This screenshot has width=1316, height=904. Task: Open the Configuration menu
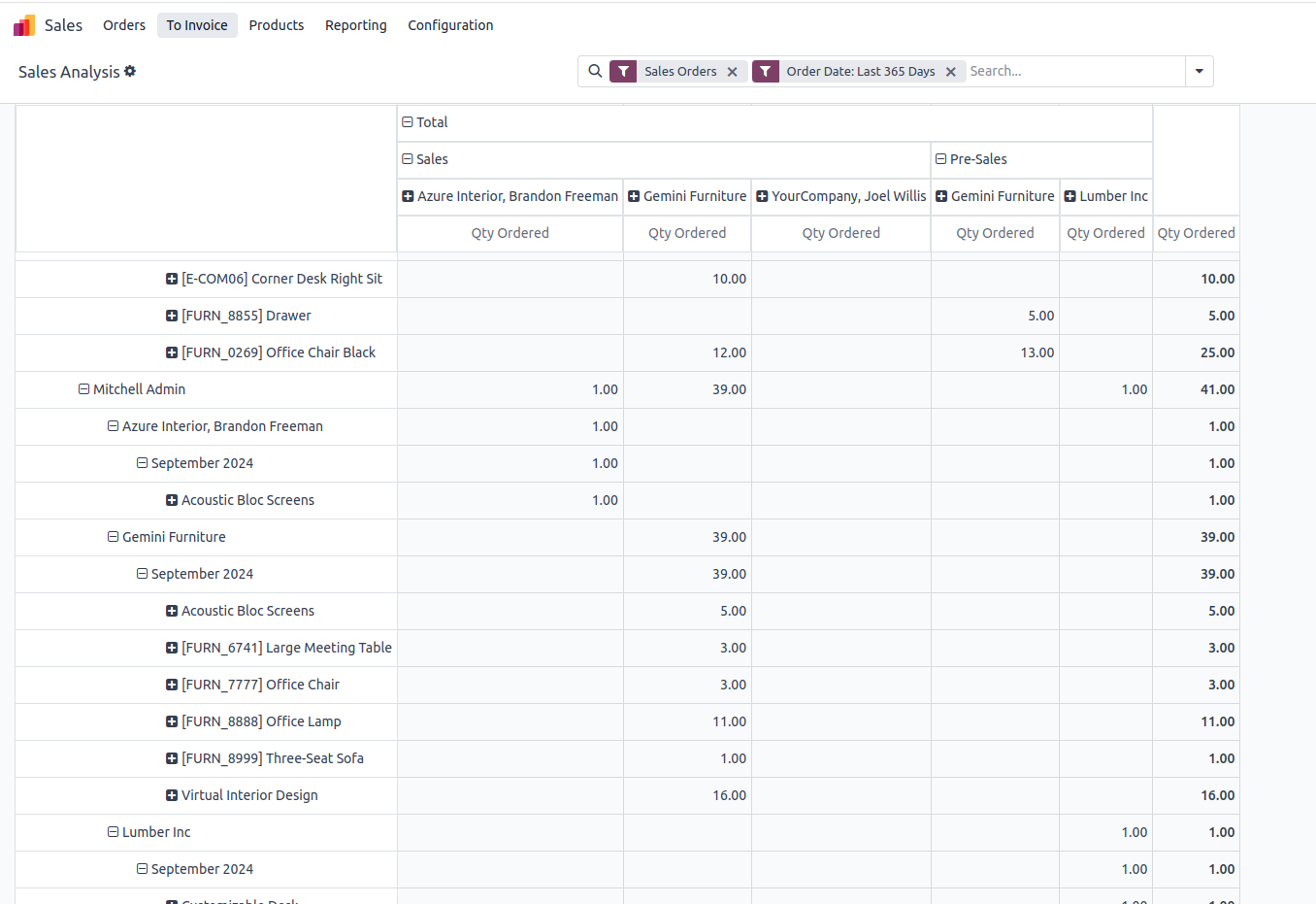coord(450,25)
